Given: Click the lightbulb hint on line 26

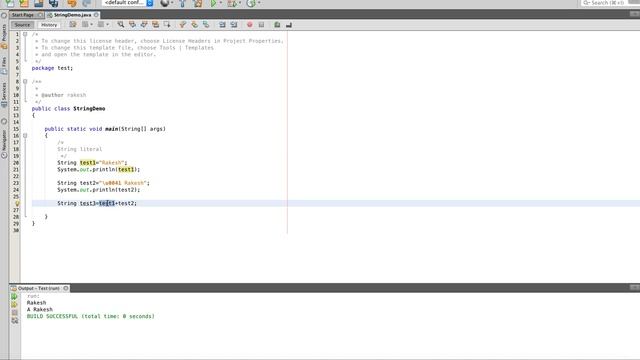Looking at the screenshot, I should (x=17, y=203).
